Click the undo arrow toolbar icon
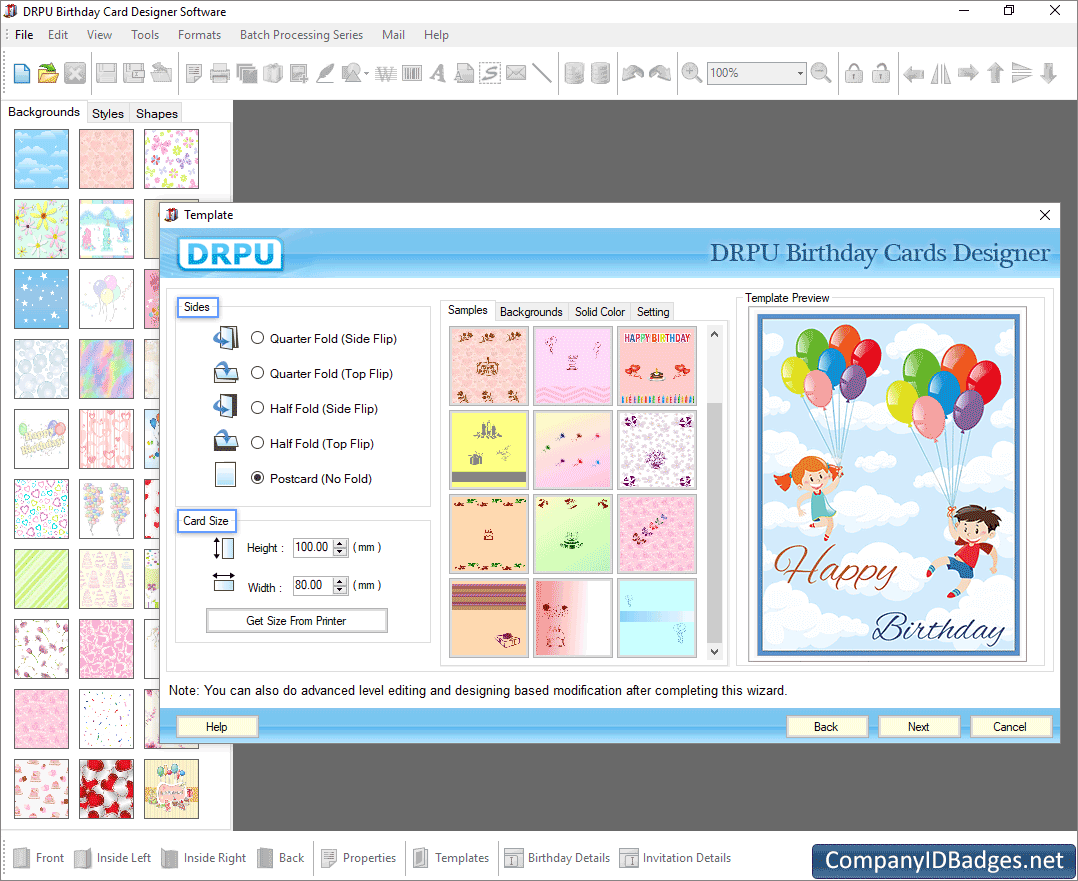 [632, 73]
